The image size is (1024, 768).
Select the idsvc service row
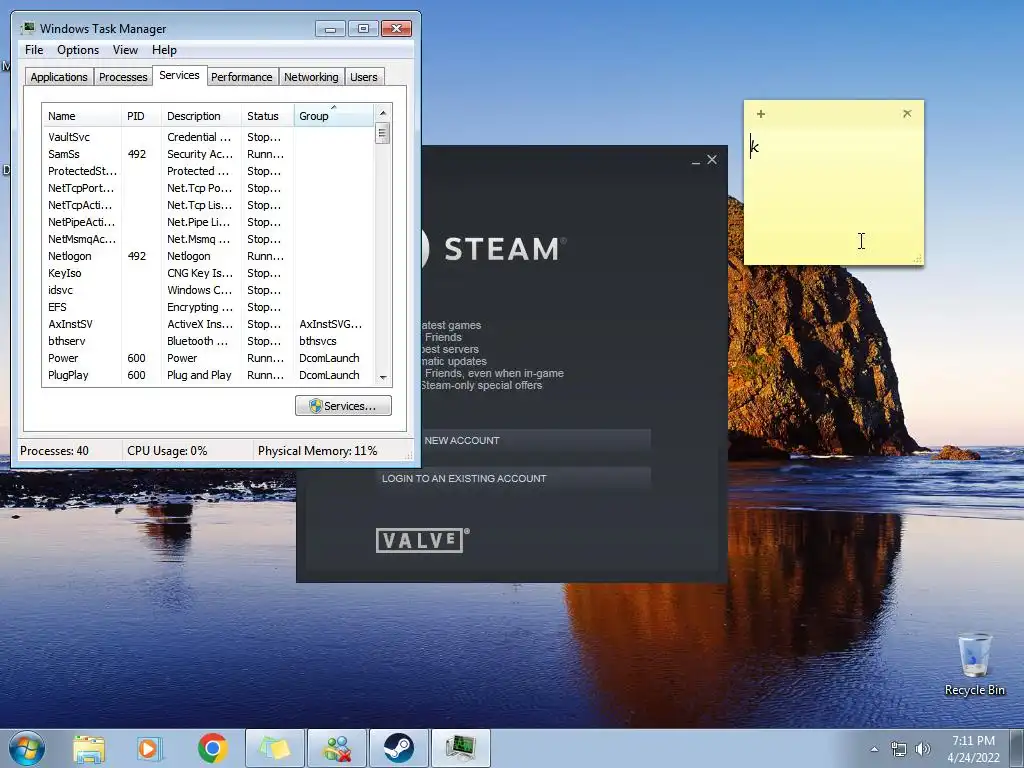point(208,290)
